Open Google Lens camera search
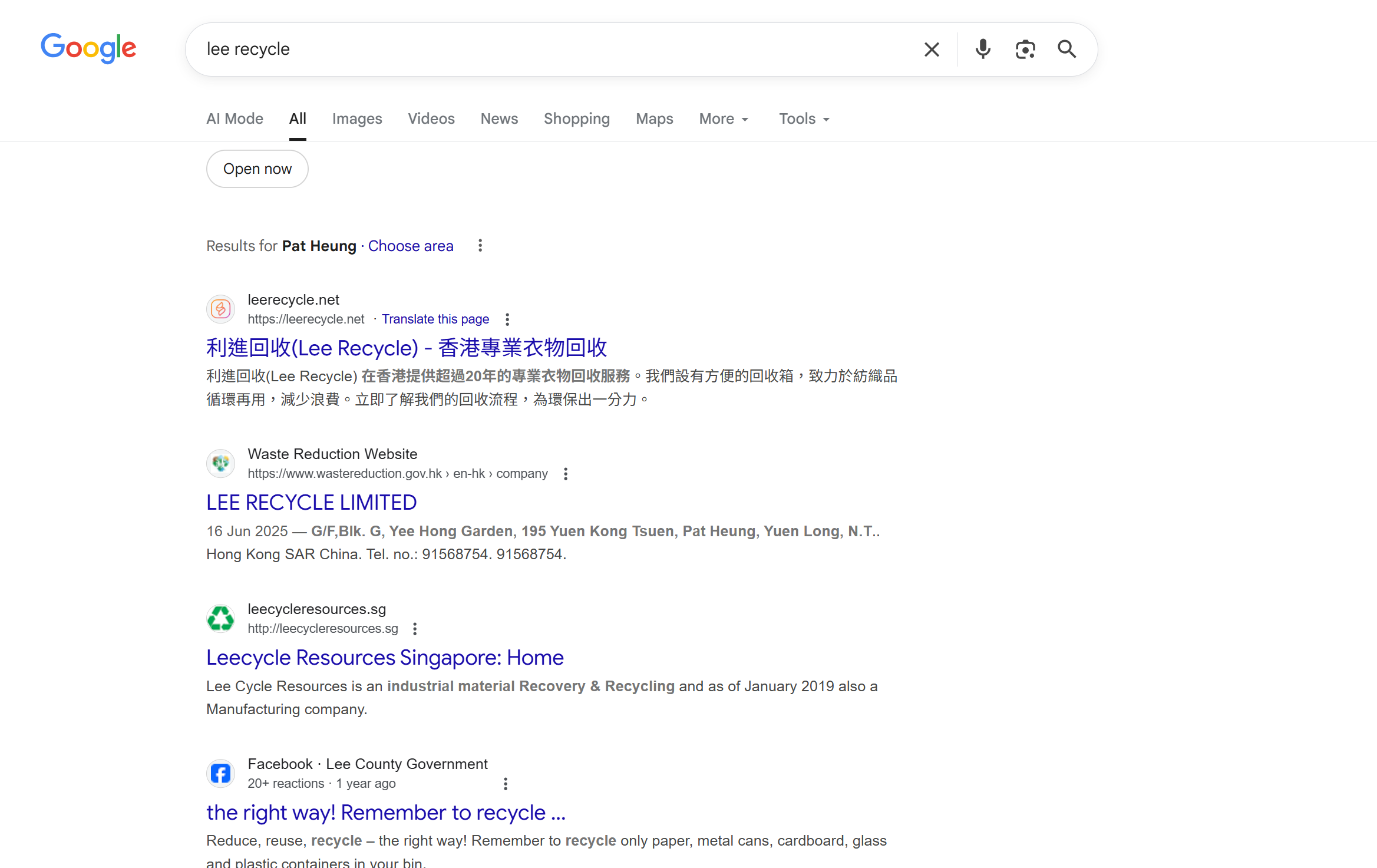The height and width of the screenshot is (868, 1377). [1025, 49]
